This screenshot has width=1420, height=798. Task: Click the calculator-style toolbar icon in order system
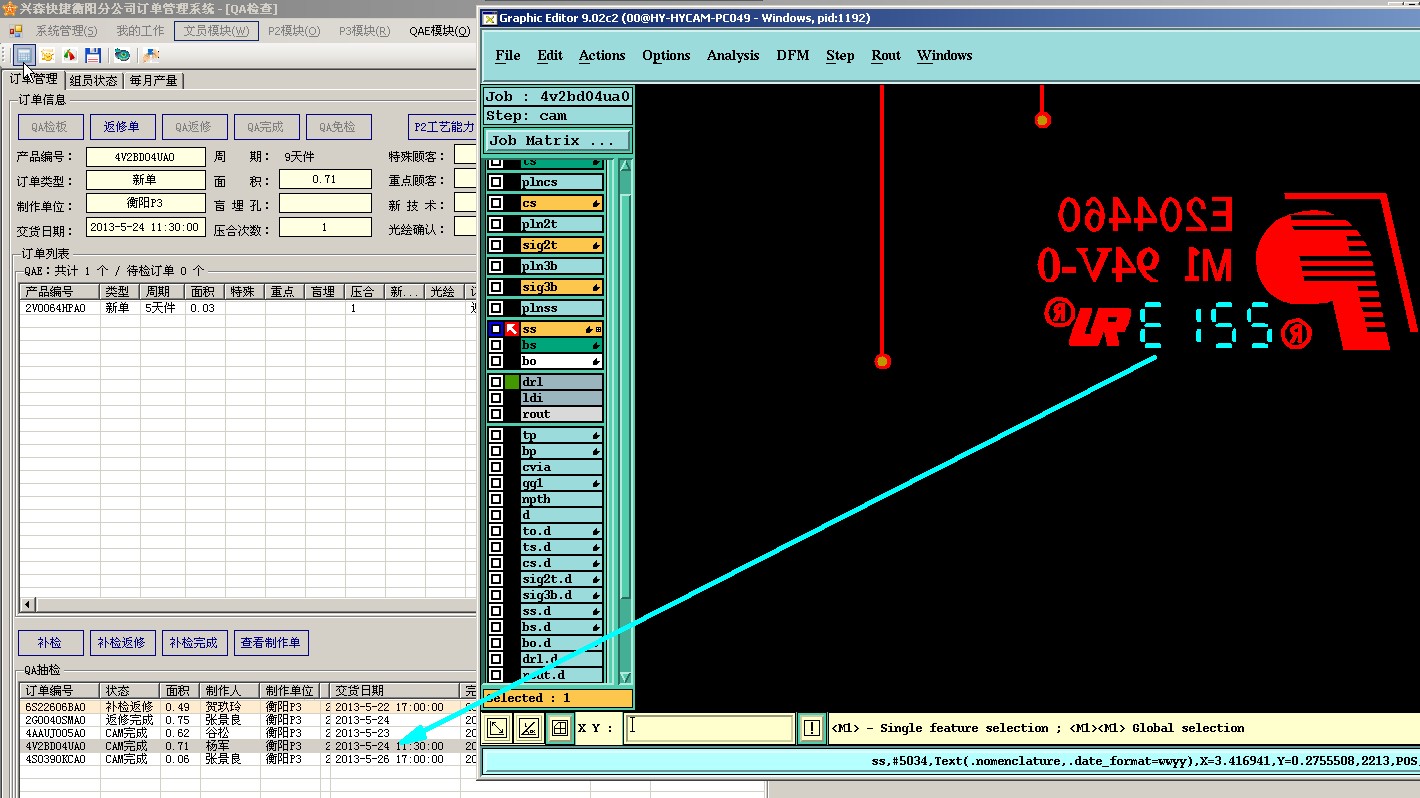click(24, 55)
